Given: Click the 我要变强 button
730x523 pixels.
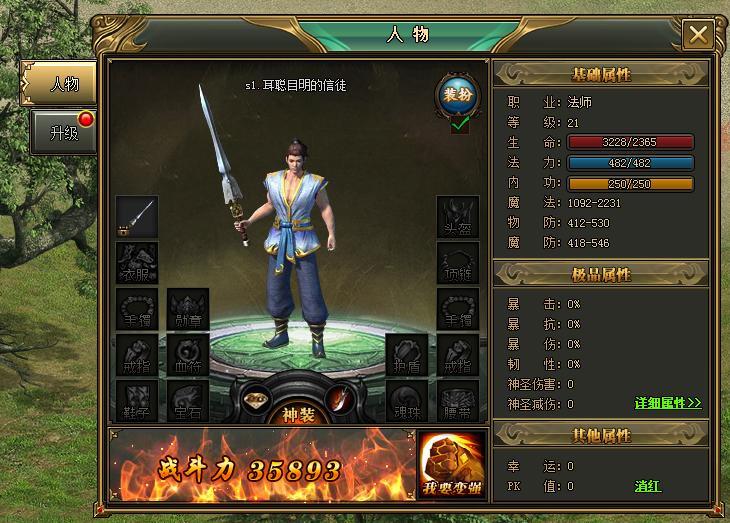Looking at the screenshot, I should [x=452, y=466].
